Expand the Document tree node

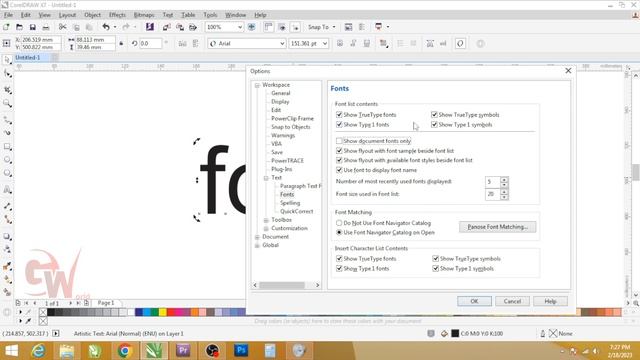coord(257,237)
